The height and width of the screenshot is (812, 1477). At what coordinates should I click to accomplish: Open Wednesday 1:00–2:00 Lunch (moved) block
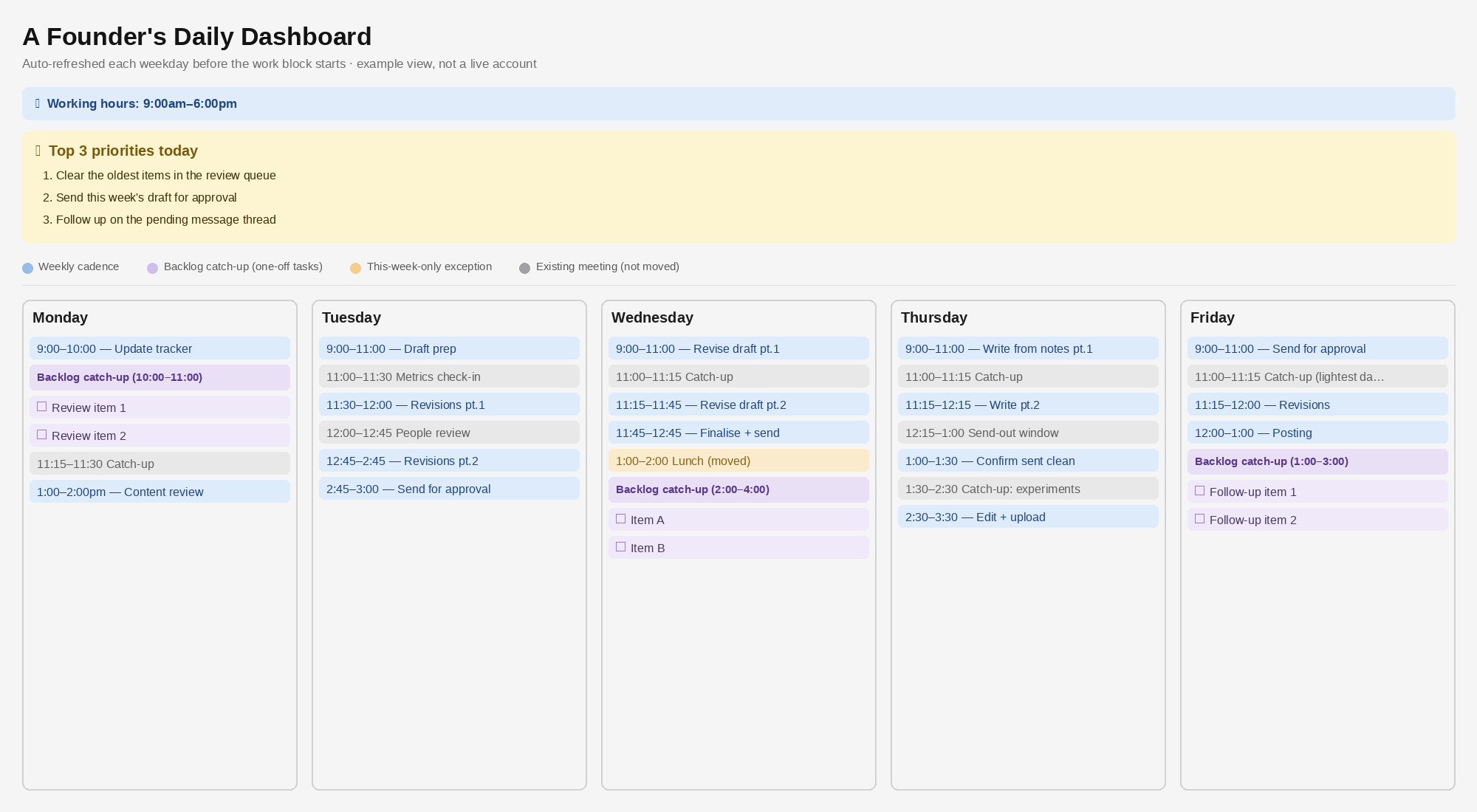(x=738, y=461)
